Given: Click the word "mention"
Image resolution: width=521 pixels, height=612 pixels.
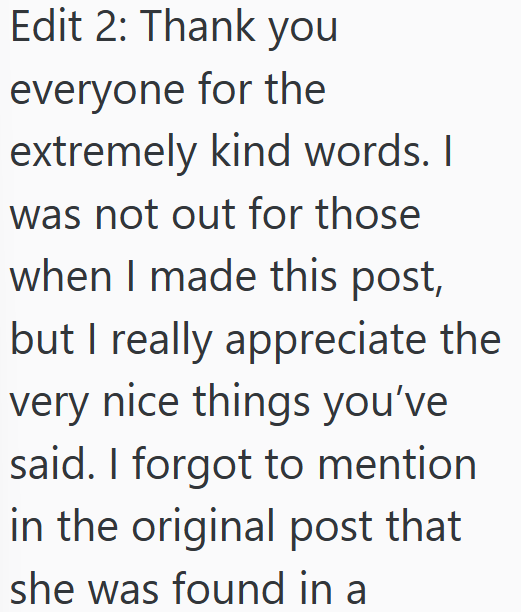Looking at the screenshot, I should [x=397, y=463].
